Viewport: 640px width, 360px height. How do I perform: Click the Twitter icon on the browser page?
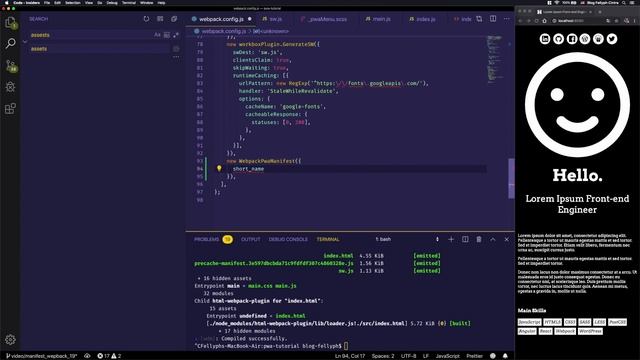(612, 39)
